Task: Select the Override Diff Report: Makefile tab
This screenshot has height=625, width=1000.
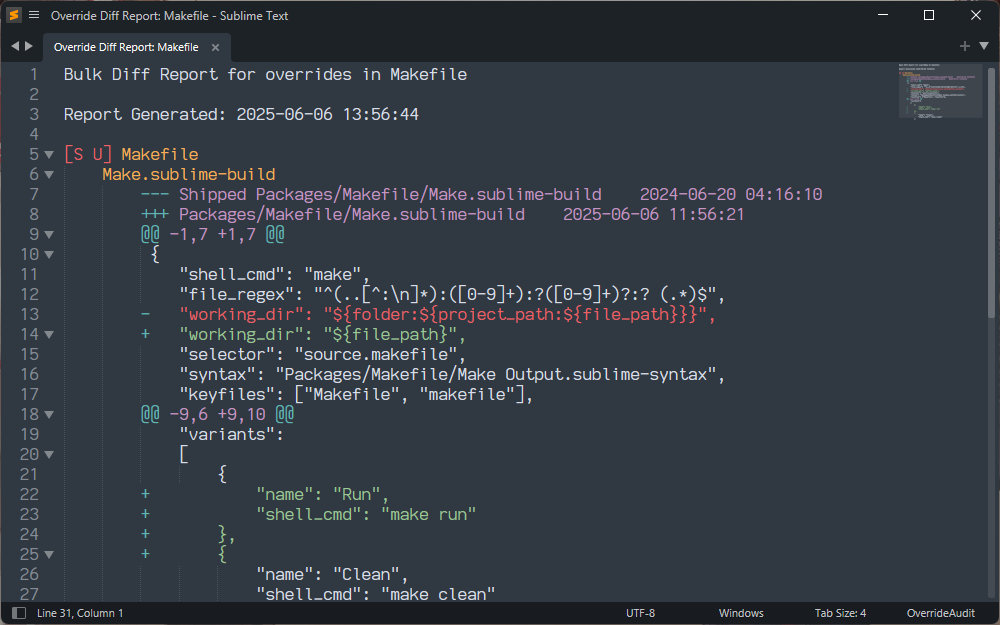Action: [x=126, y=47]
